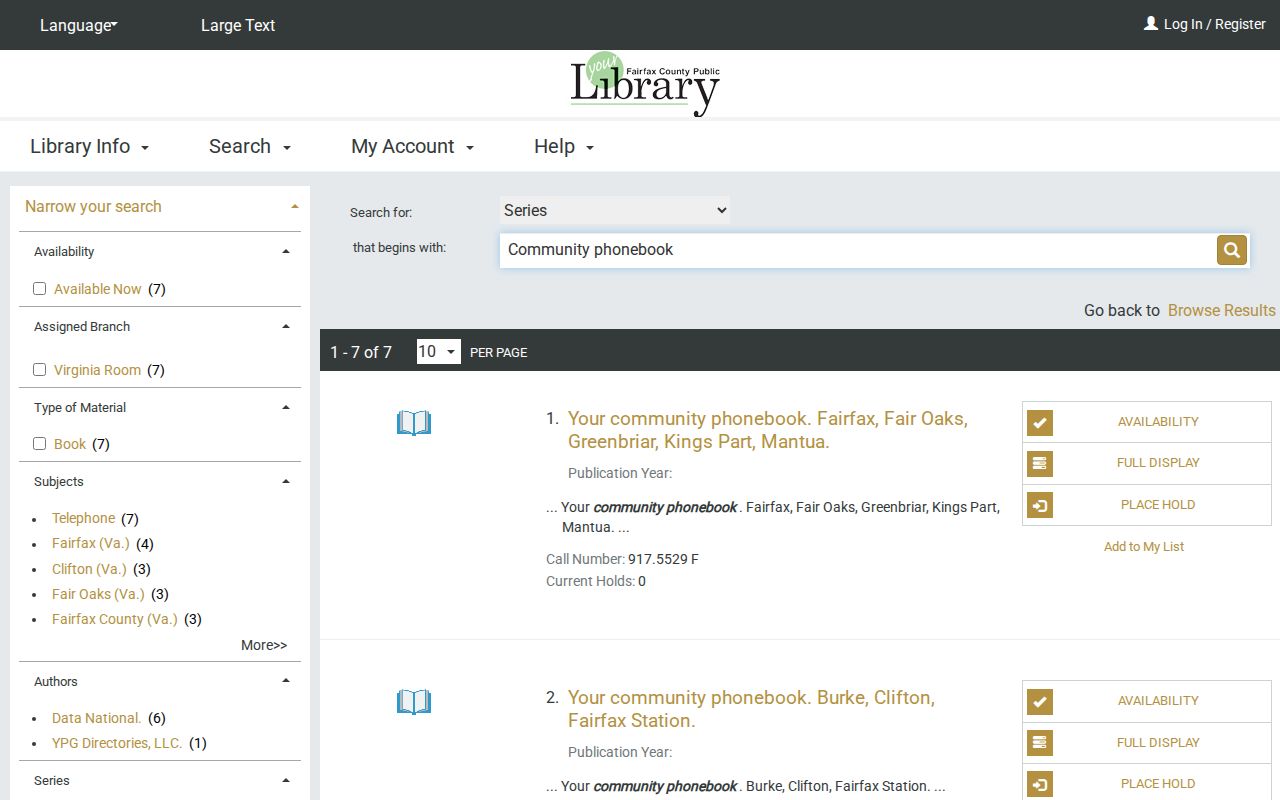
Task: Open the Fairfax, Fair Oaks phonebook title
Action: tap(768, 430)
